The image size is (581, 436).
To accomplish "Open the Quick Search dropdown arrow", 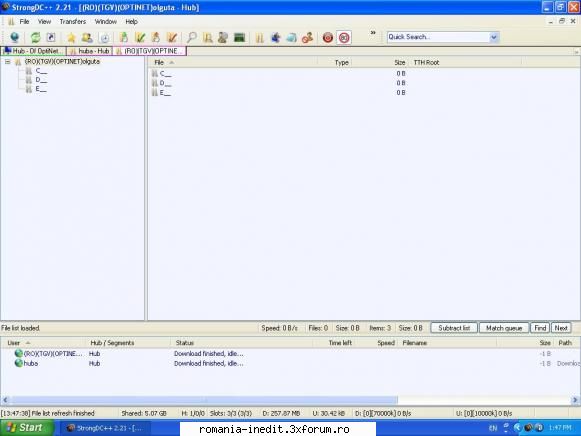I will pyautogui.click(x=494, y=37).
